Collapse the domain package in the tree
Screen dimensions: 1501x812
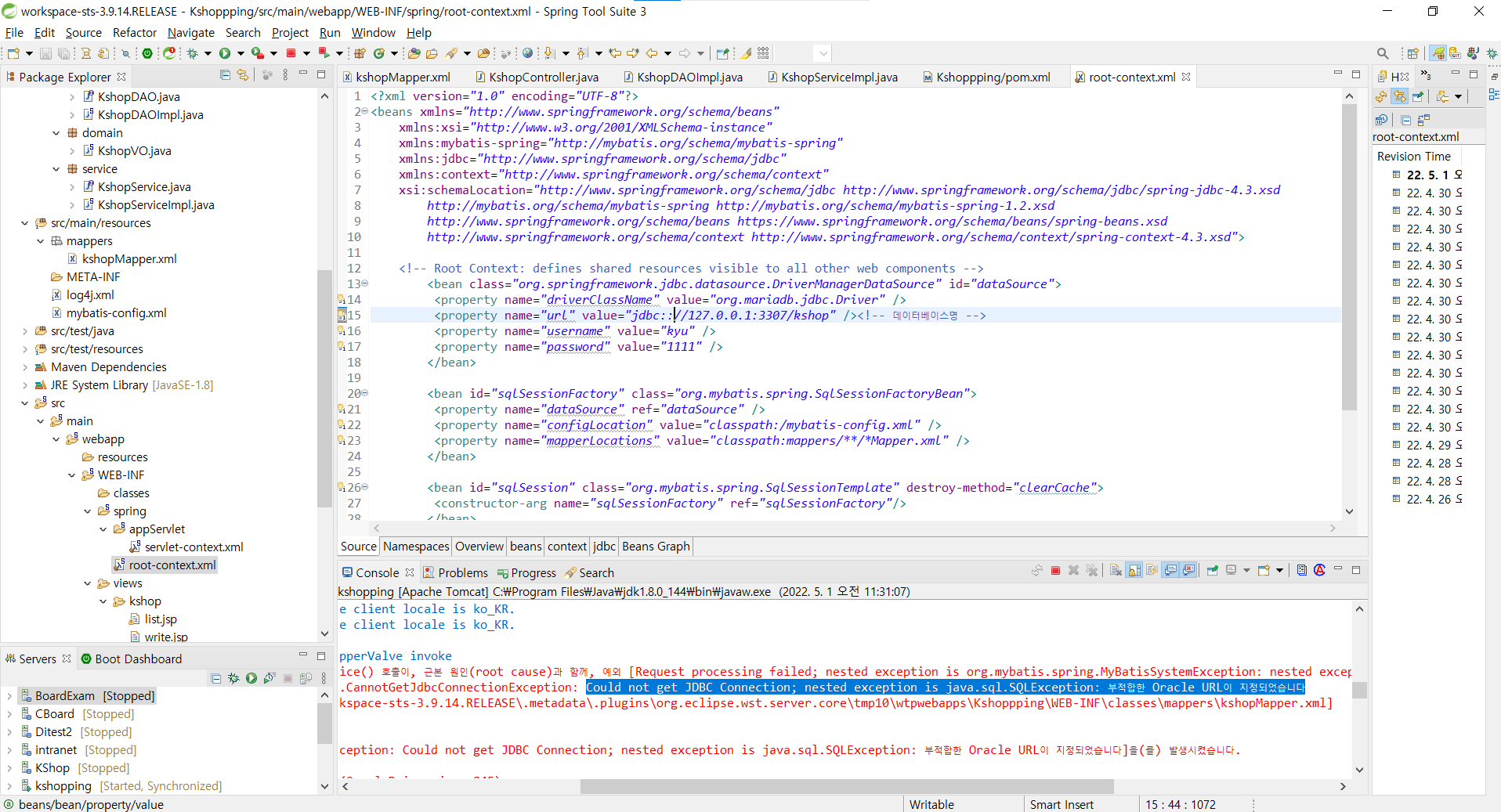(56, 133)
